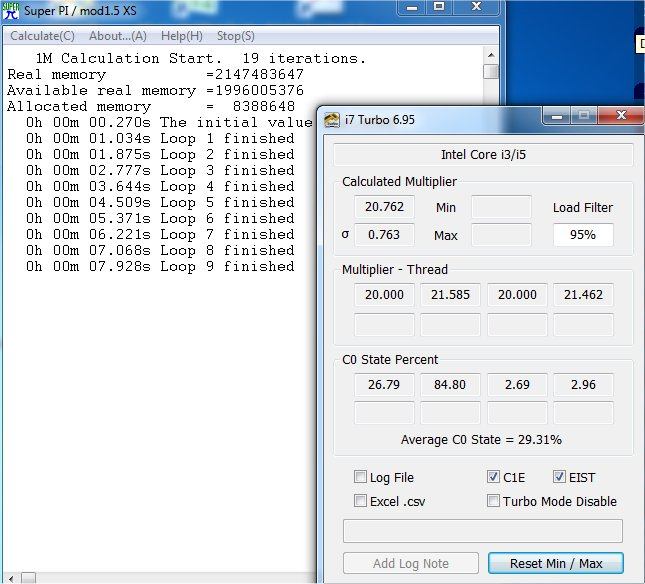Click the Super PI title bar icon

[11, 11]
